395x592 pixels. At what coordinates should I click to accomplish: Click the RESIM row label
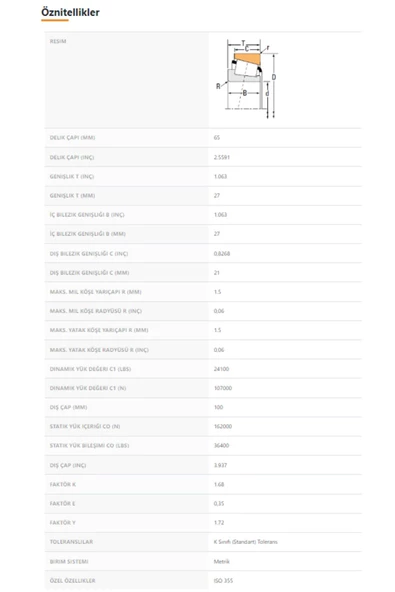point(58,41)
